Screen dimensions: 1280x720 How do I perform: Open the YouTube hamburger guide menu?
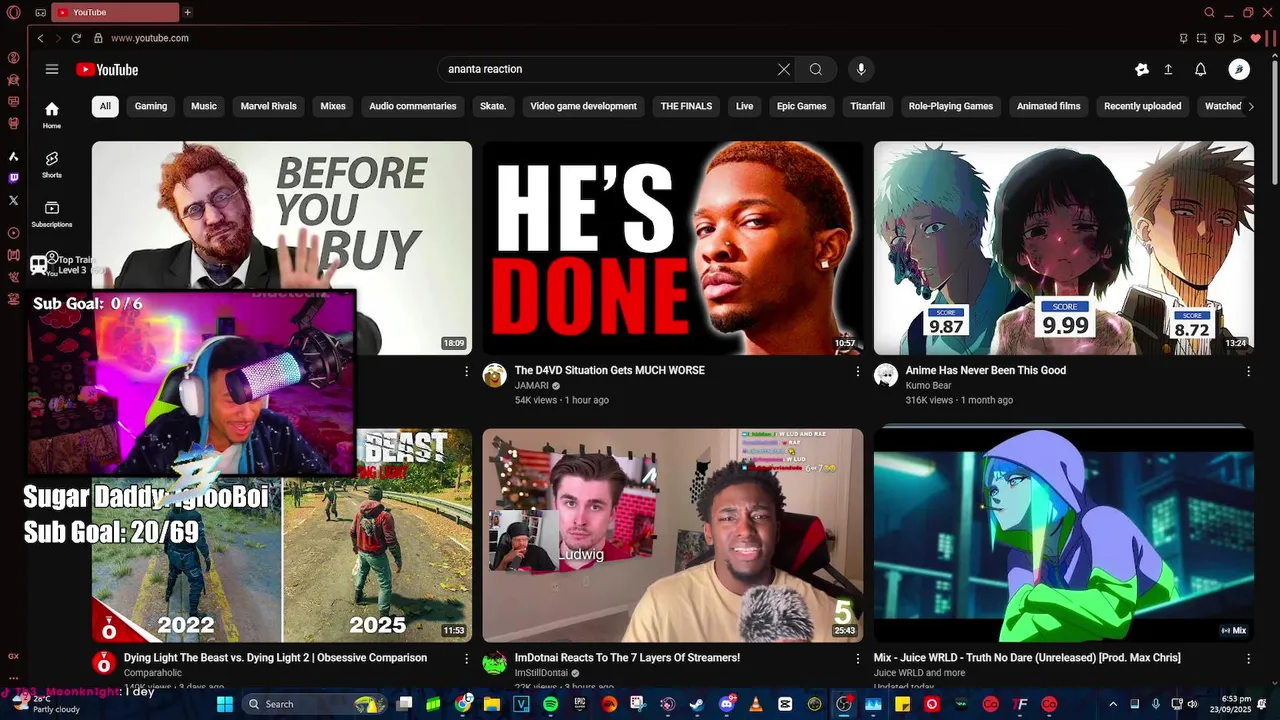pos(52,69)
